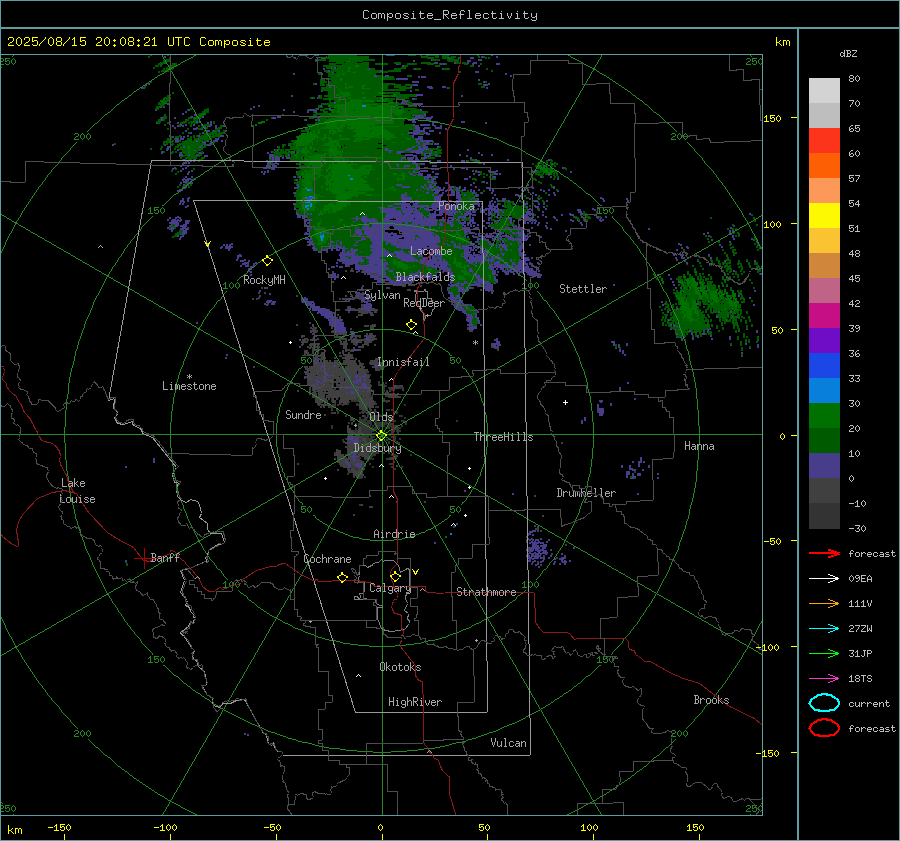Click the Calgary city label

tap(390, 588)
